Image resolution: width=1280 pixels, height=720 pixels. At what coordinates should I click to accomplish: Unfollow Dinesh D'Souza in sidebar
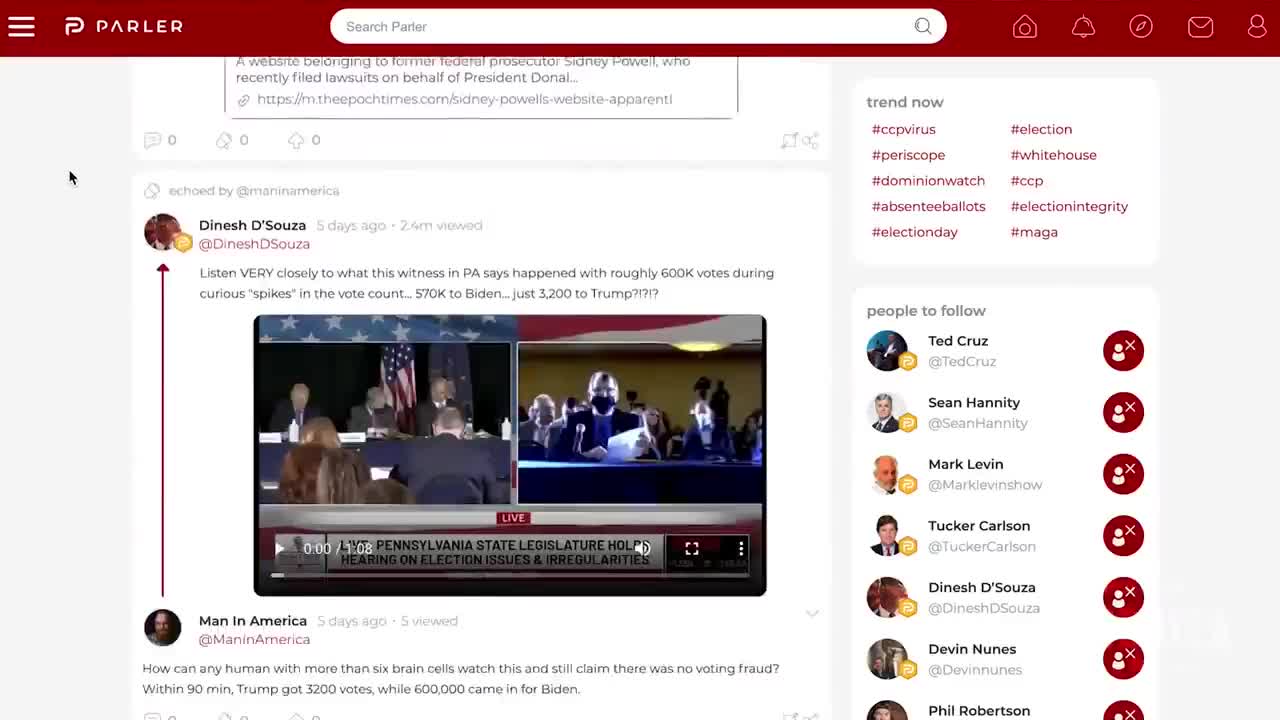[x=1123, y=597]
